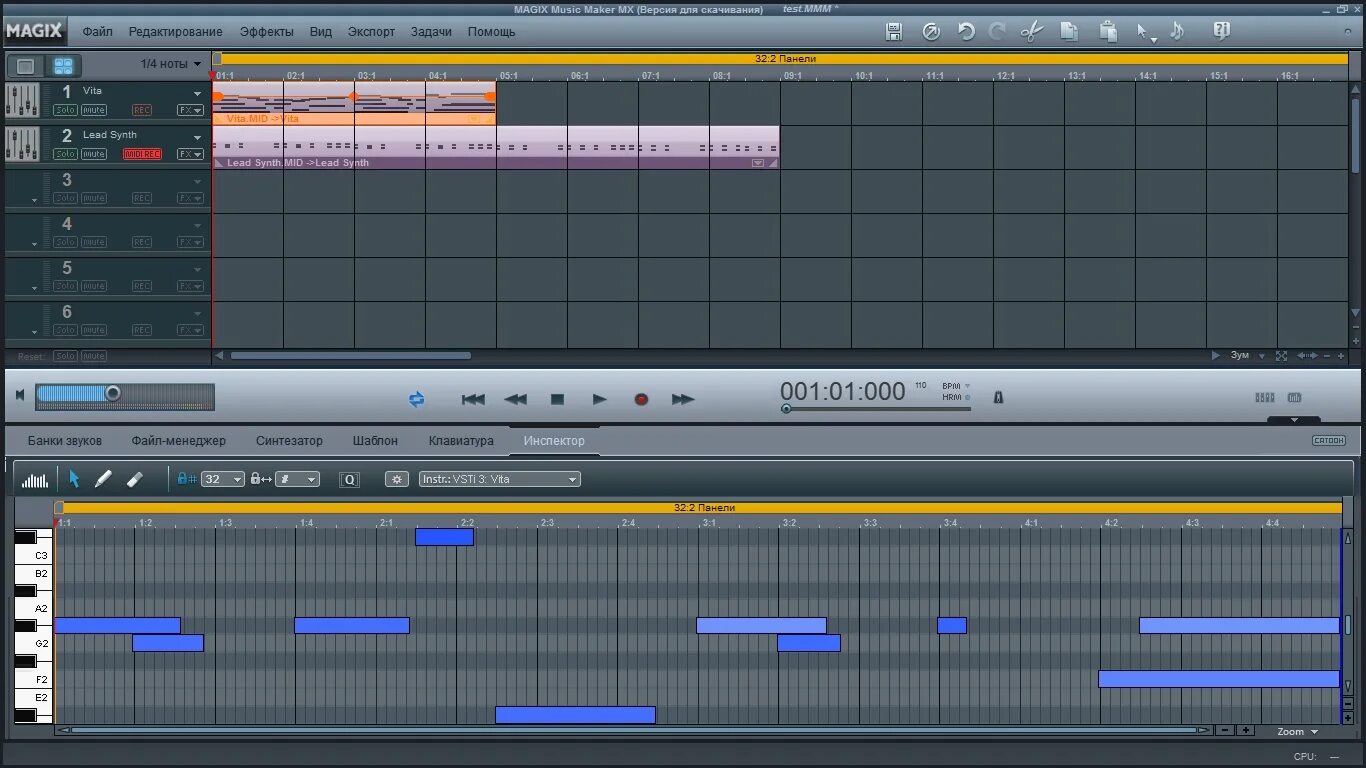Stop playback

(x=557, y=399)
